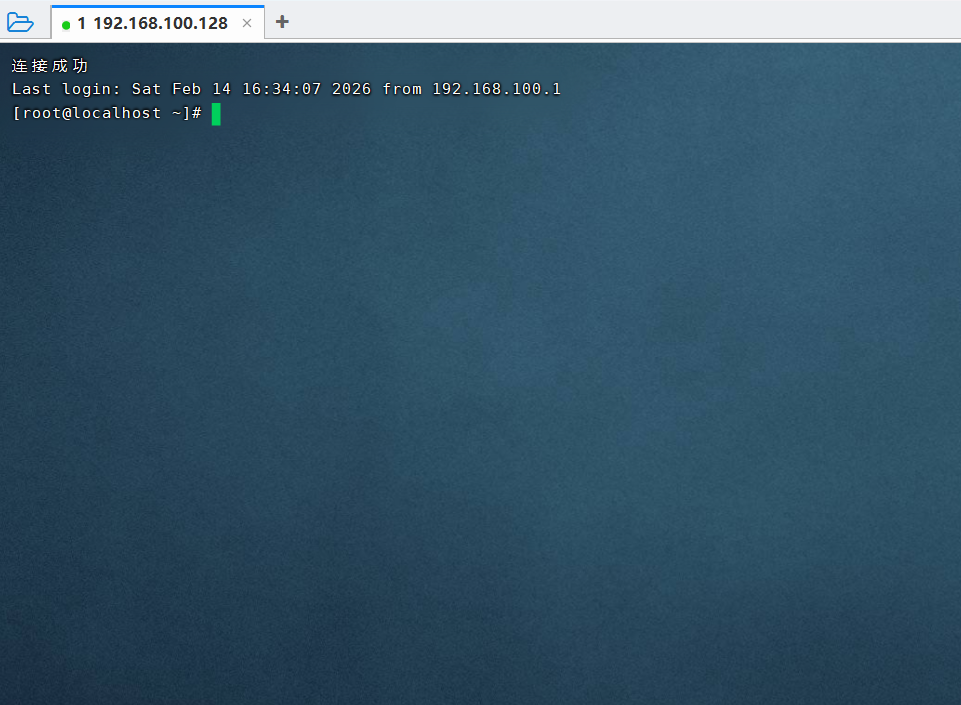Click the source IP 192.168.100.1

(496, 89)
